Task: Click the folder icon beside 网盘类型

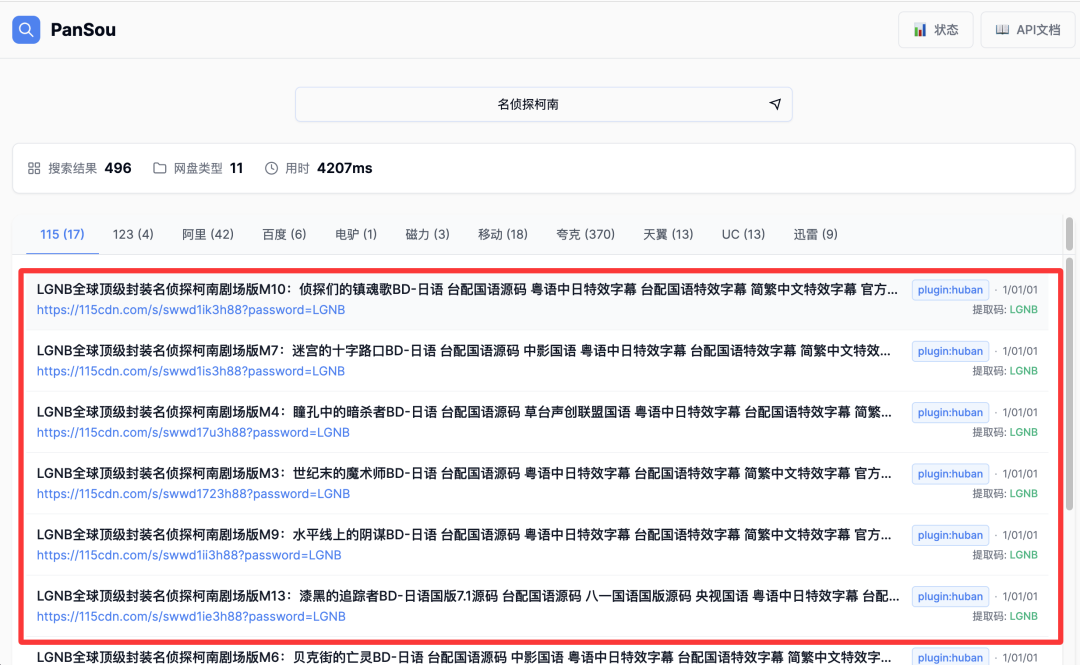Action: 160,168
